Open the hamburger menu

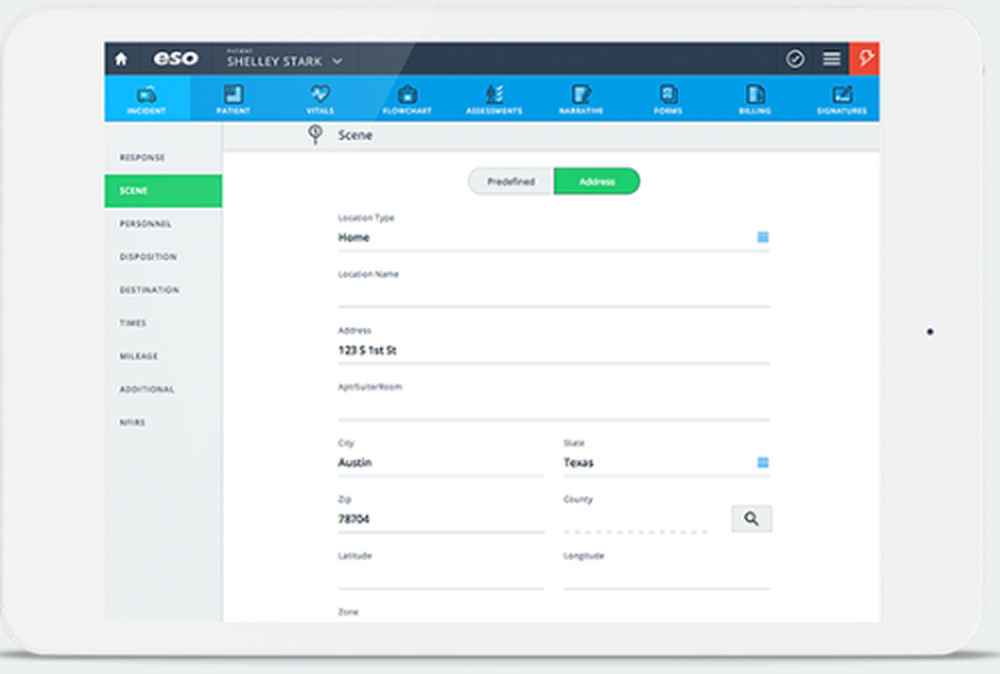[x=831, y=59]
